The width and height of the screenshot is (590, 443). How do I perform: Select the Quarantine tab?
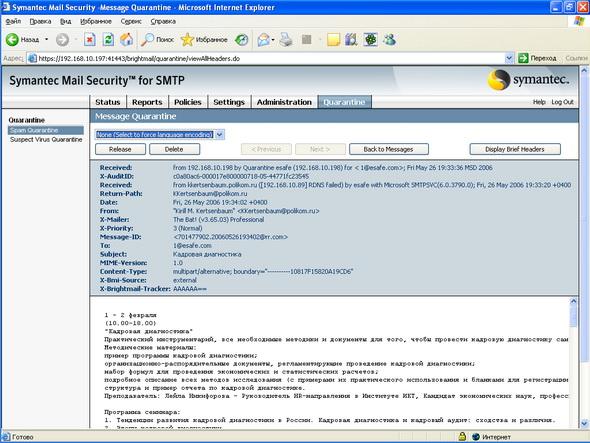click(x=344, y=102)
